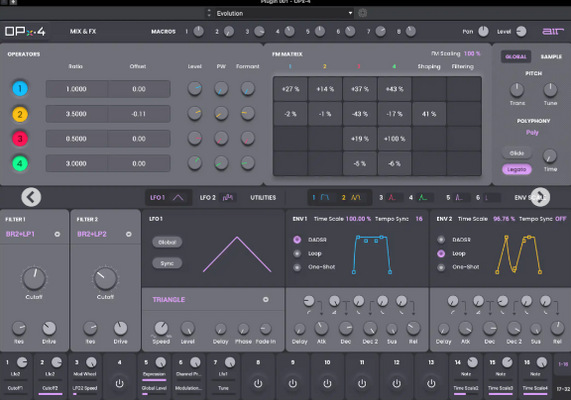Screen dimensions: 571x400
Task: Enable modulation slot 4 power button
Action: point(119,383)
